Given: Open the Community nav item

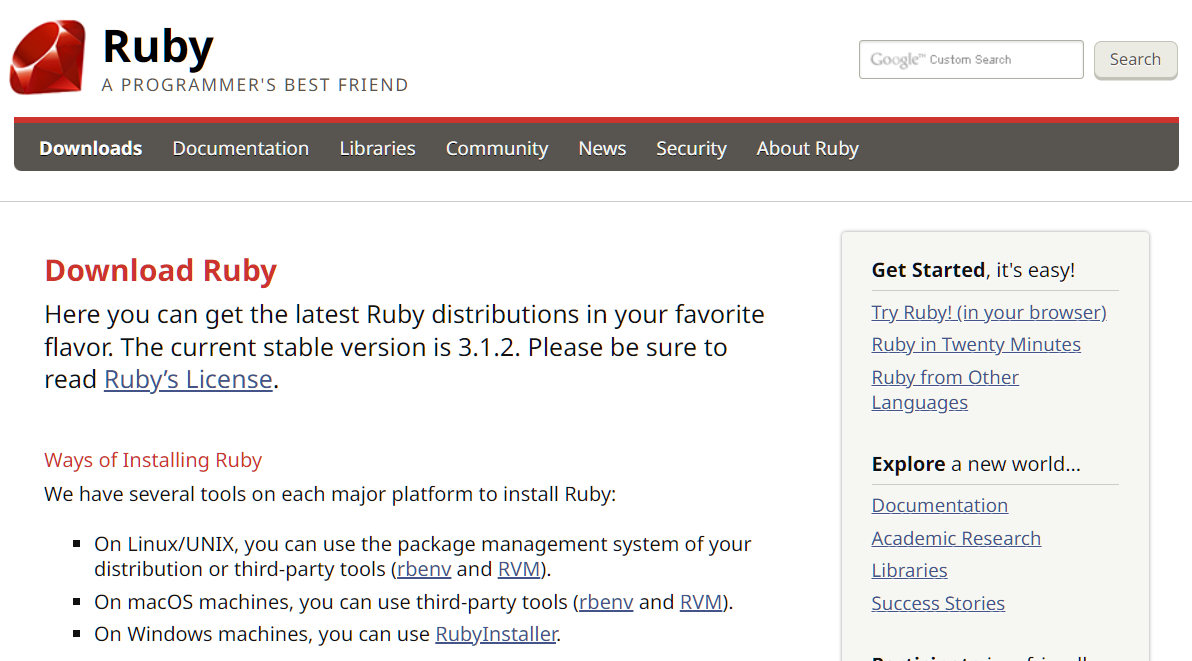Looking at the screenshot, I should click(x=496, y=148).
